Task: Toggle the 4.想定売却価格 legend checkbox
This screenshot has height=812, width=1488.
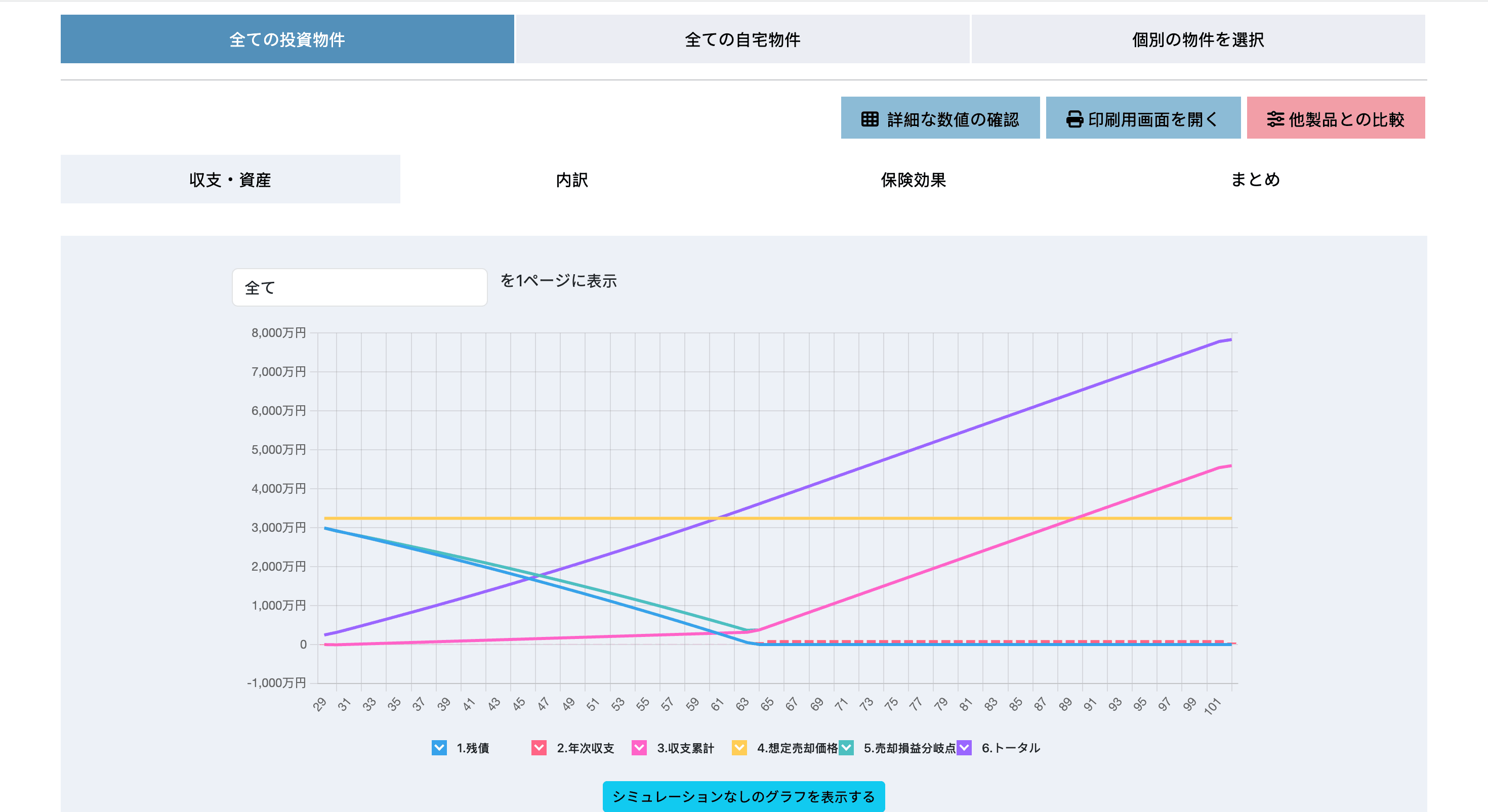Action: 739,747
